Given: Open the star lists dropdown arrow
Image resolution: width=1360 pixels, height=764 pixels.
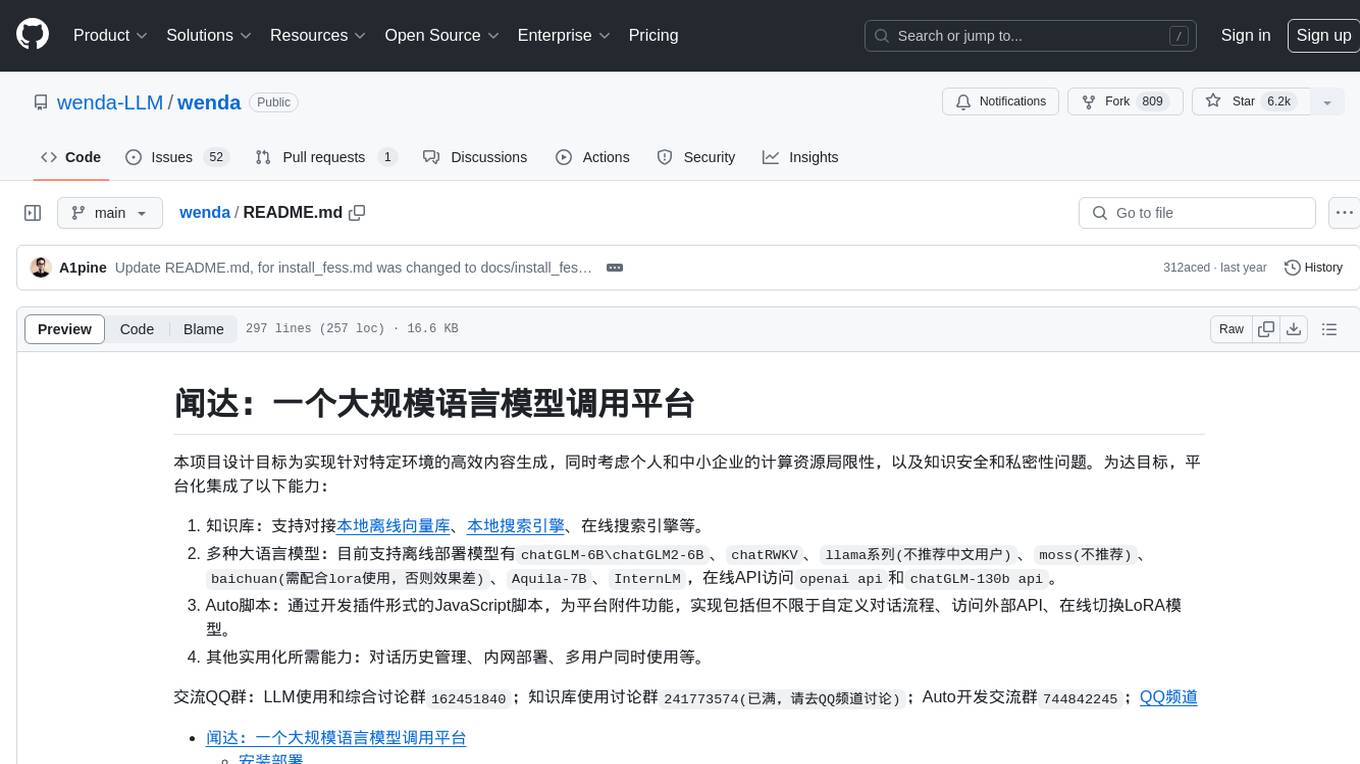Looking at the screenshot, I should [x=1327, y=102].
